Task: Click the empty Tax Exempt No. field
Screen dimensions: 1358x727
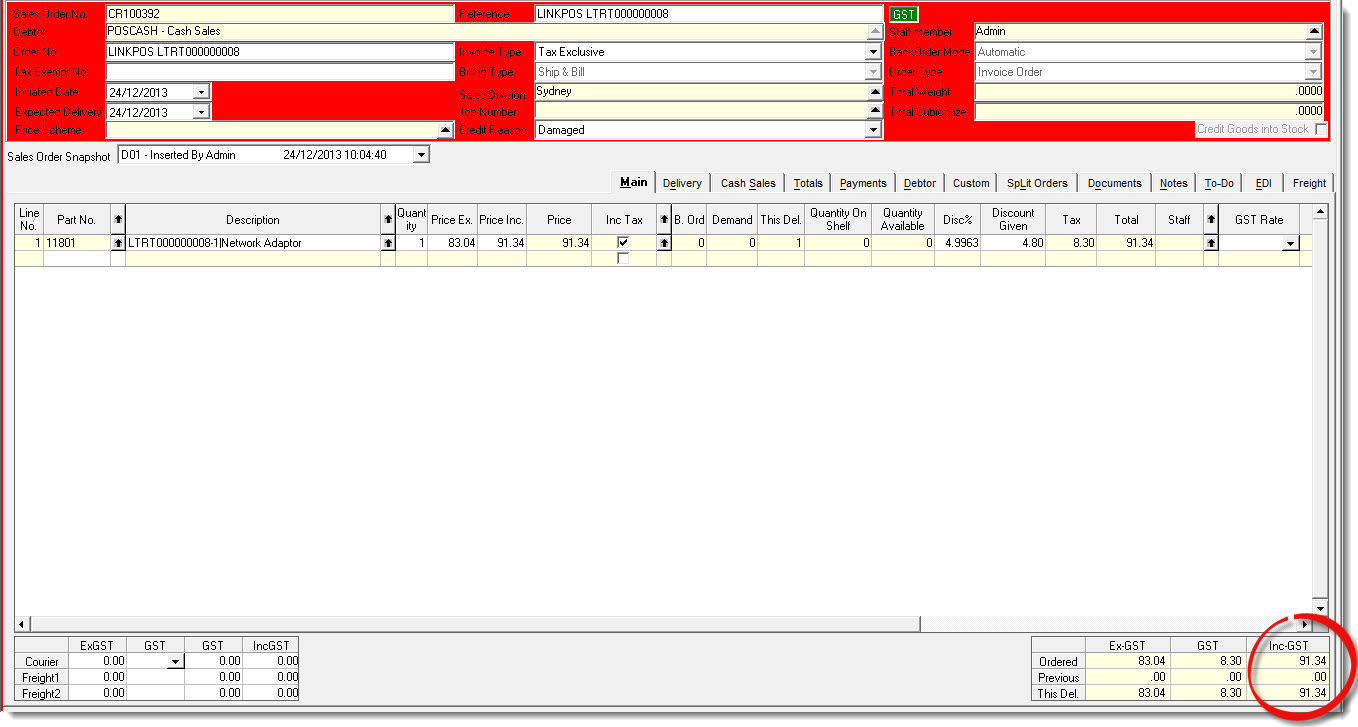Action: coord(280,72)
